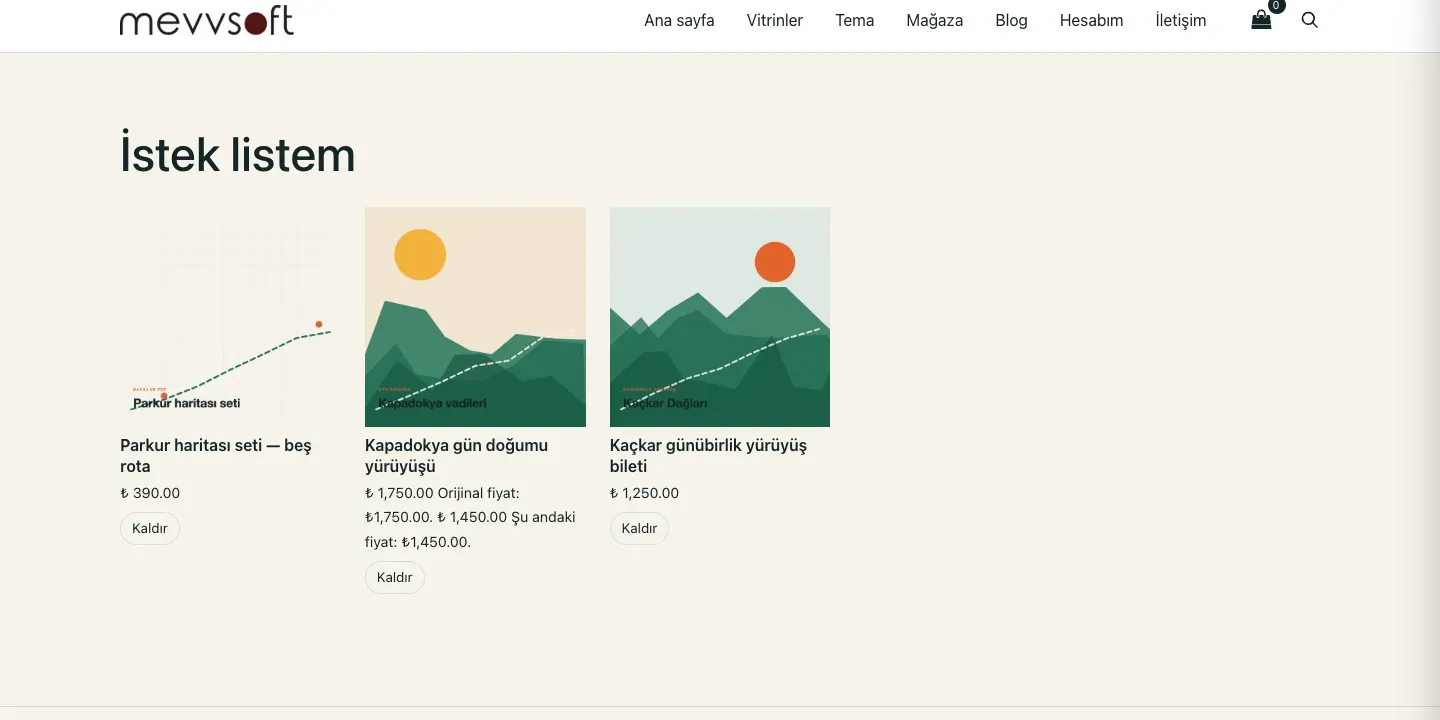Click the ₺ 390.00 price
Viewport: 1440px width, 720px height.
coord(150,493)
